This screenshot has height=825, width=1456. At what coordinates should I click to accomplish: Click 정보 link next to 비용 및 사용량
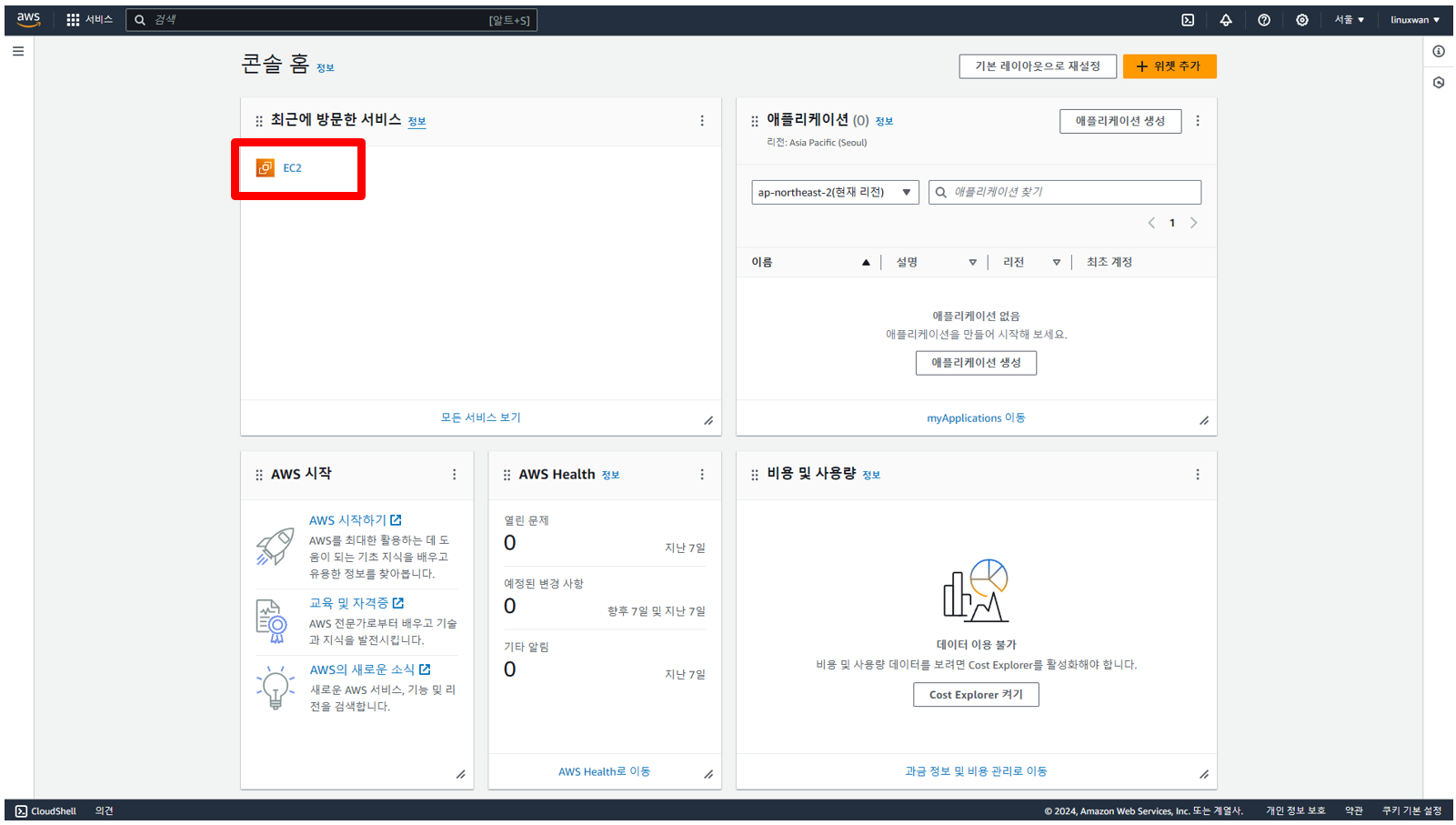[x=871, y=476]
